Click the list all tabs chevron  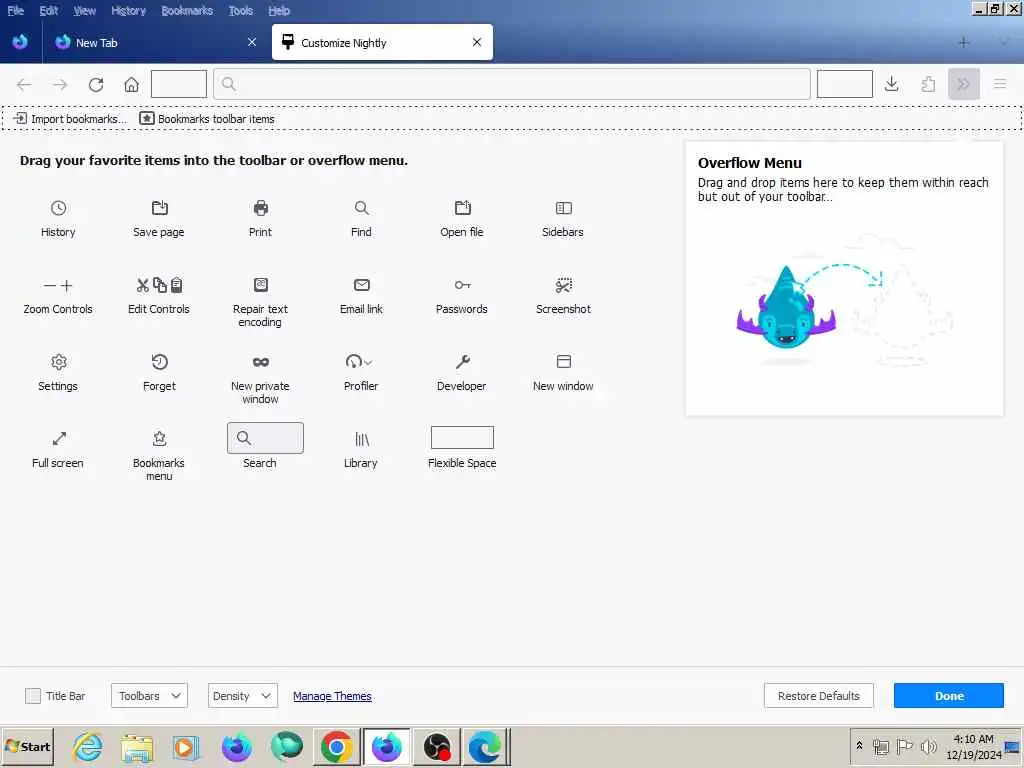click(1004, 42)
